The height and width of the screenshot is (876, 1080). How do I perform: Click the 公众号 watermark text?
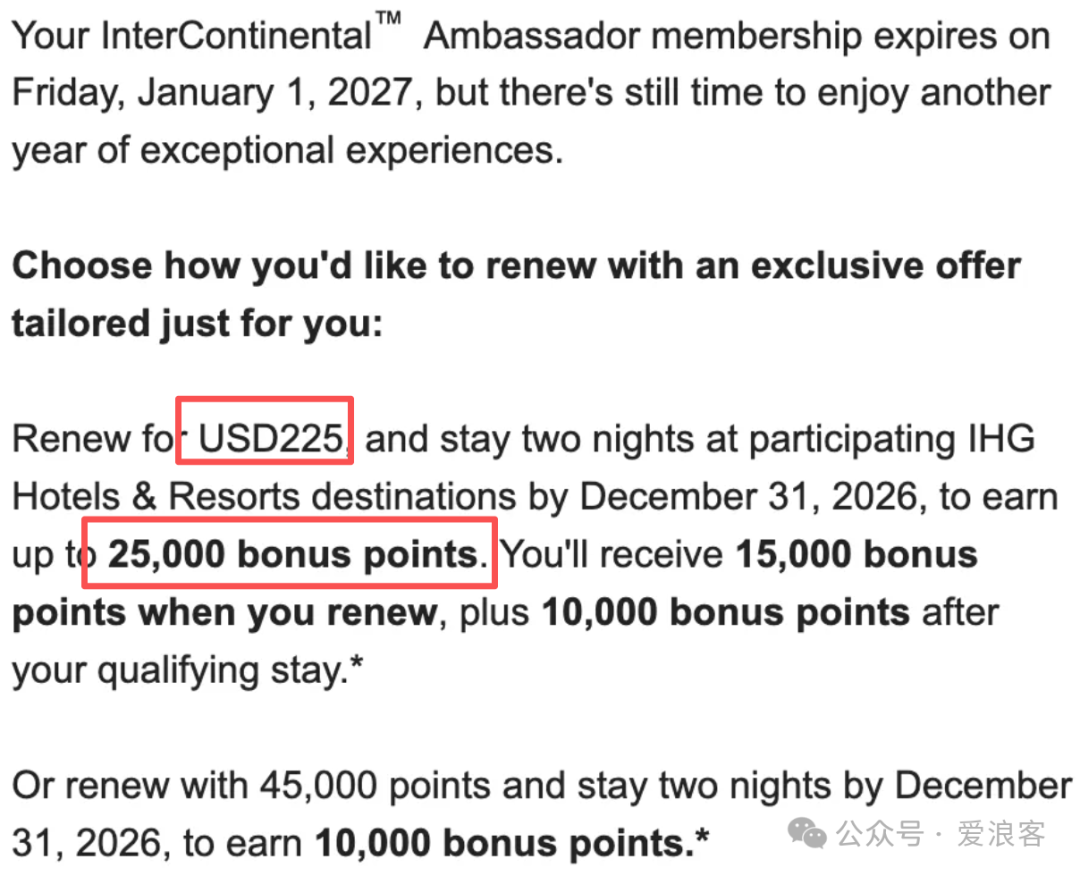[x=880, y=834]
